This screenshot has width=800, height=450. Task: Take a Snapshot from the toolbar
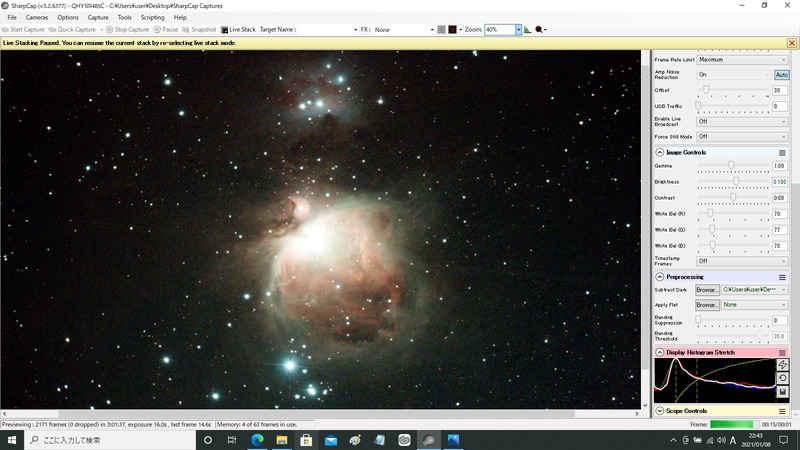[199, 30]
